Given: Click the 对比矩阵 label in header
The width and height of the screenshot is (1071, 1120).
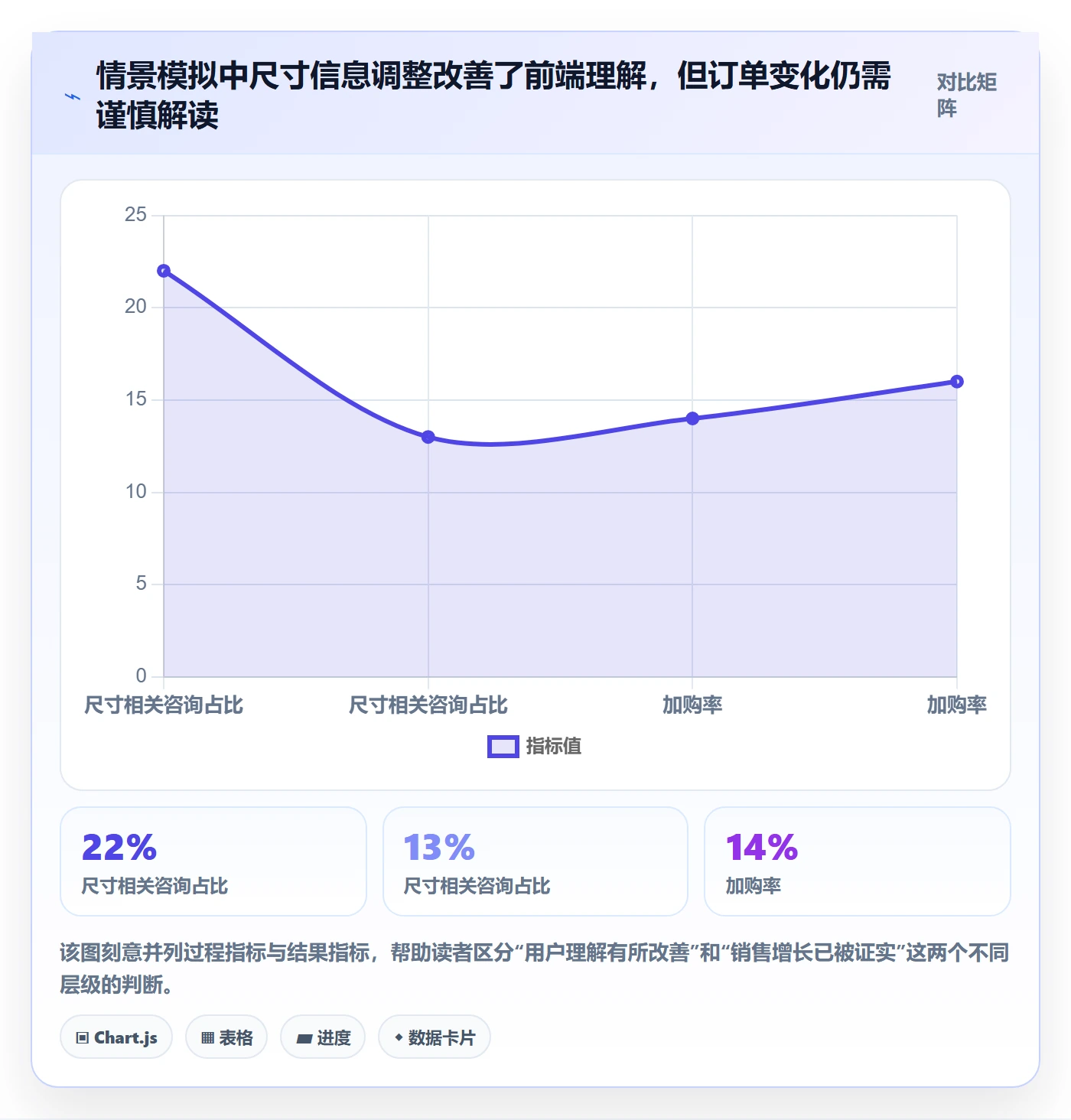Looking at the screenshot, I should pos(967,95).
